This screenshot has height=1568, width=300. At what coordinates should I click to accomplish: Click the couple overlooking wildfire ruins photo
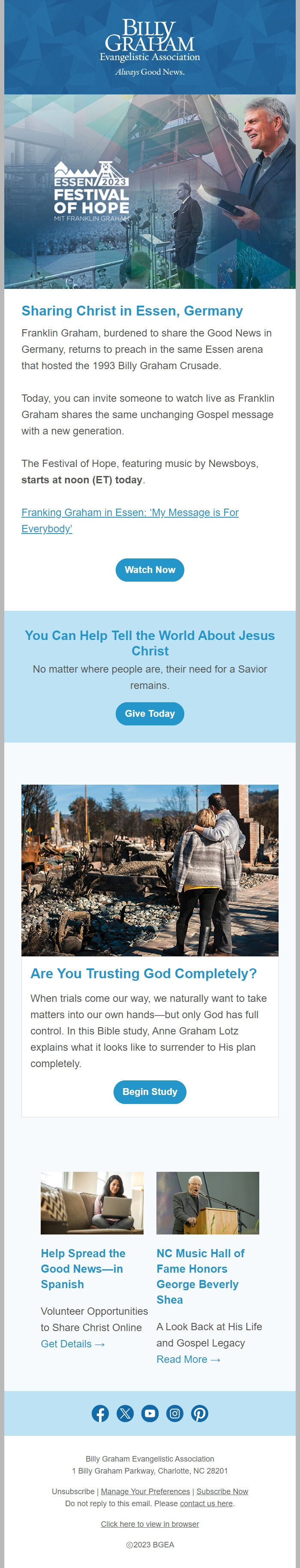click(x=150, y=870)
